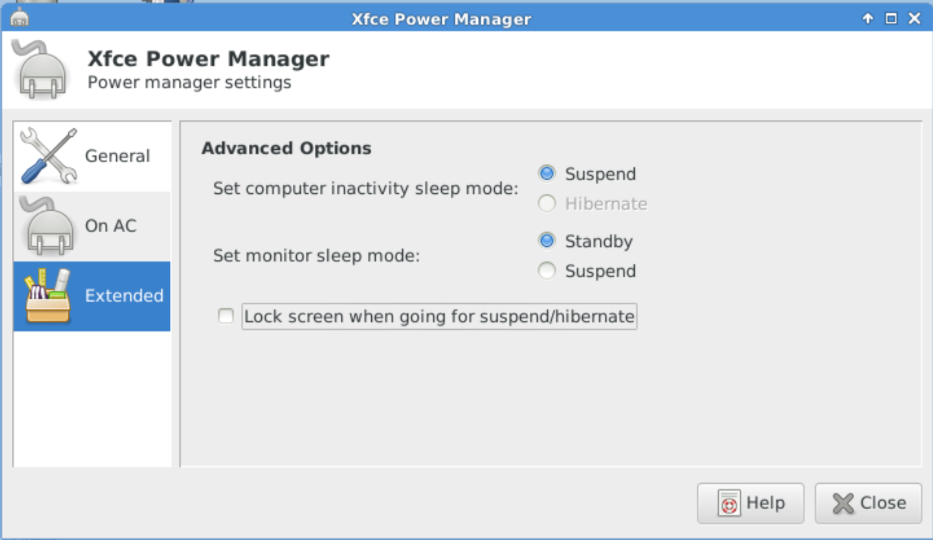Image resolution: width=933 pixels, height=540 pixels.
Task: Open the window menu icon in title bar corner
Action: tap(19, 18)
